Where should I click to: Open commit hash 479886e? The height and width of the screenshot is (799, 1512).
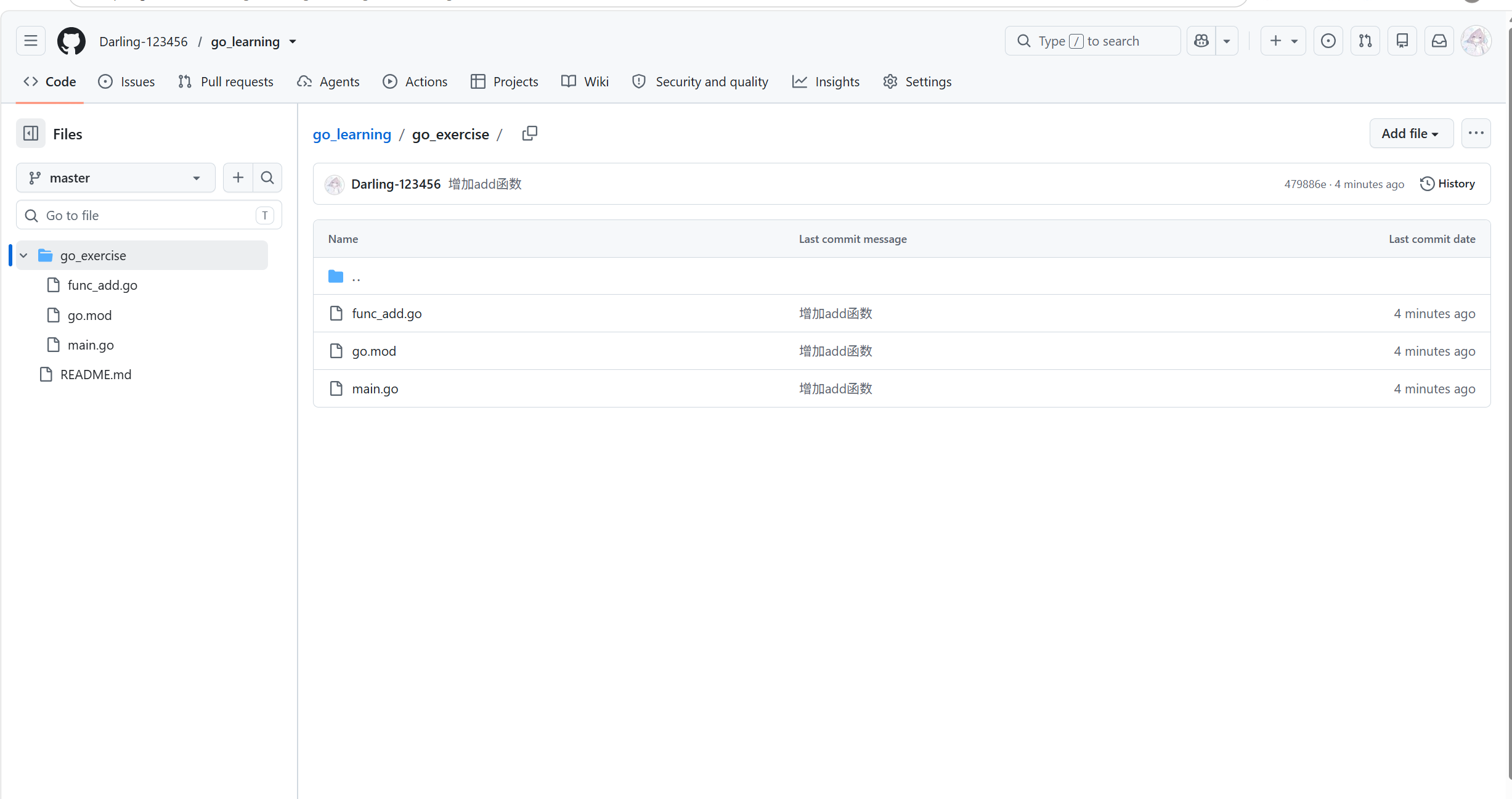pos(1305,184)
